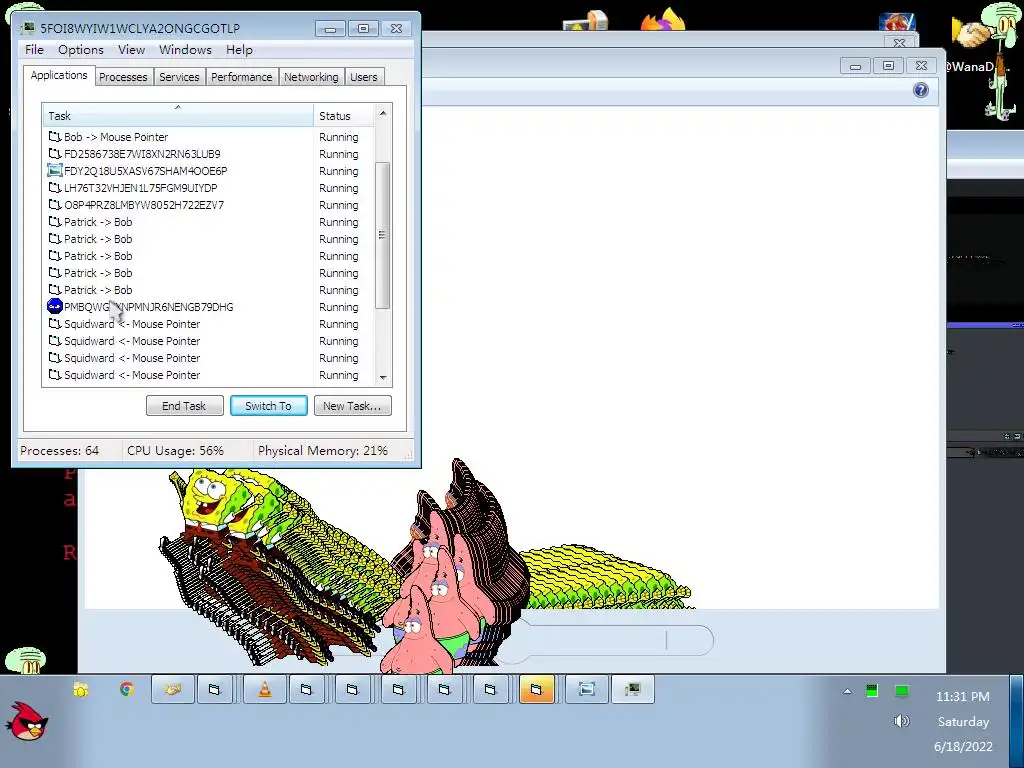Screen dimensions: 1024x768
Task: Switch to the Processes tab
Action: pos(123,77)
